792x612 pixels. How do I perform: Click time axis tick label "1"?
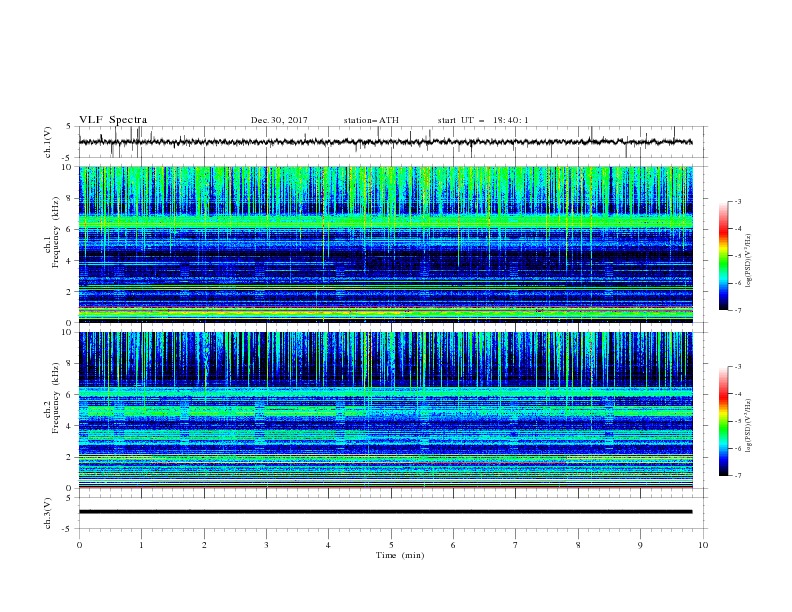(x=141, y=545)
